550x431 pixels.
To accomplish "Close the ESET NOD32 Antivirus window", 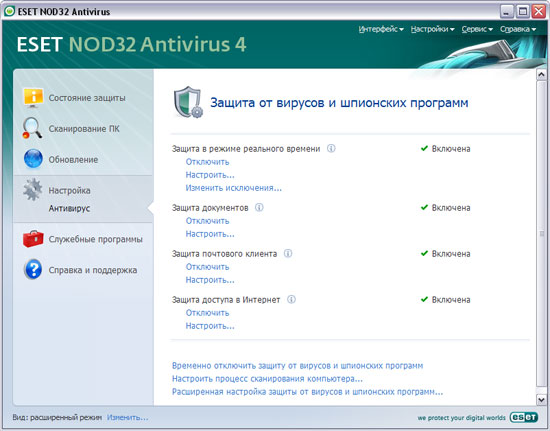I will click(538, 11).
